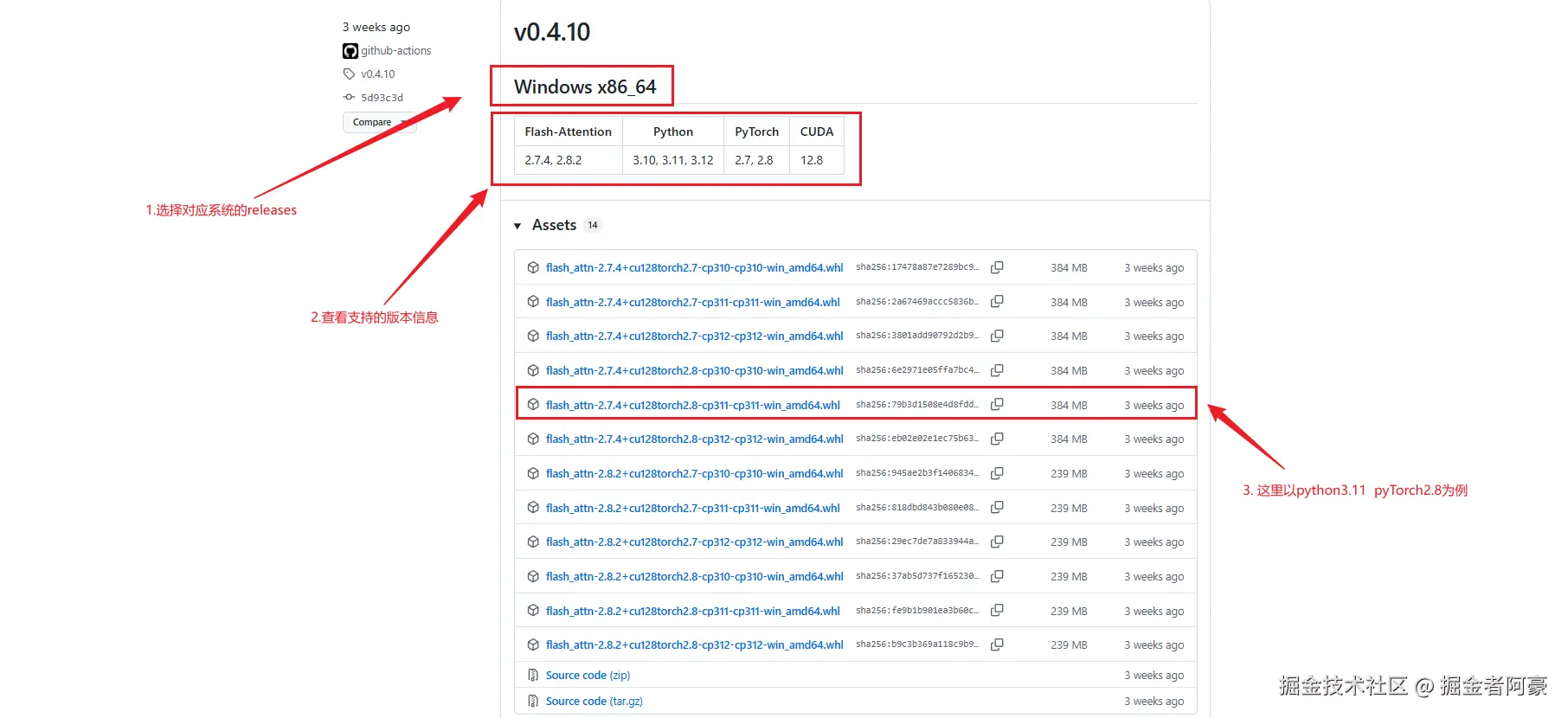1568x718 pixels.
Task: Click package icon of 2.8.2 torch2.7 cp310 wheel
Action: tap(533, 473)
